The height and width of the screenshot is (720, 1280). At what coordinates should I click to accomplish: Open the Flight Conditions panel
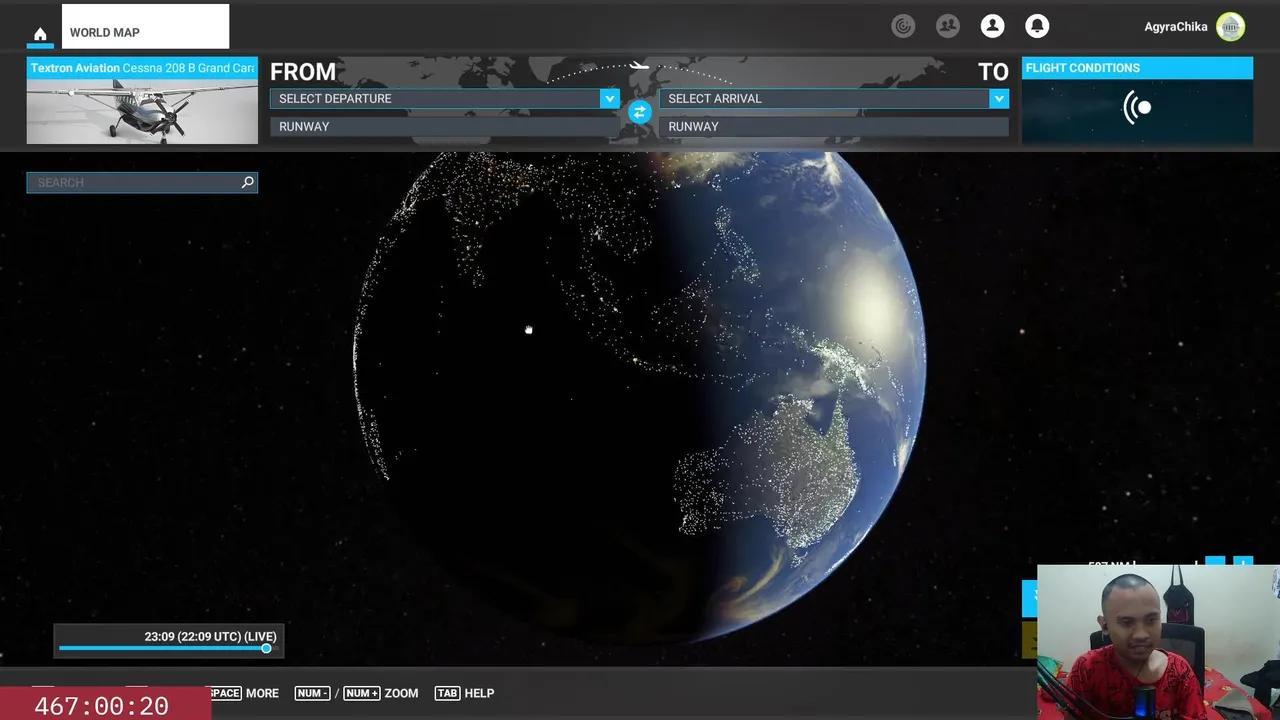(x=1137, y=101)
